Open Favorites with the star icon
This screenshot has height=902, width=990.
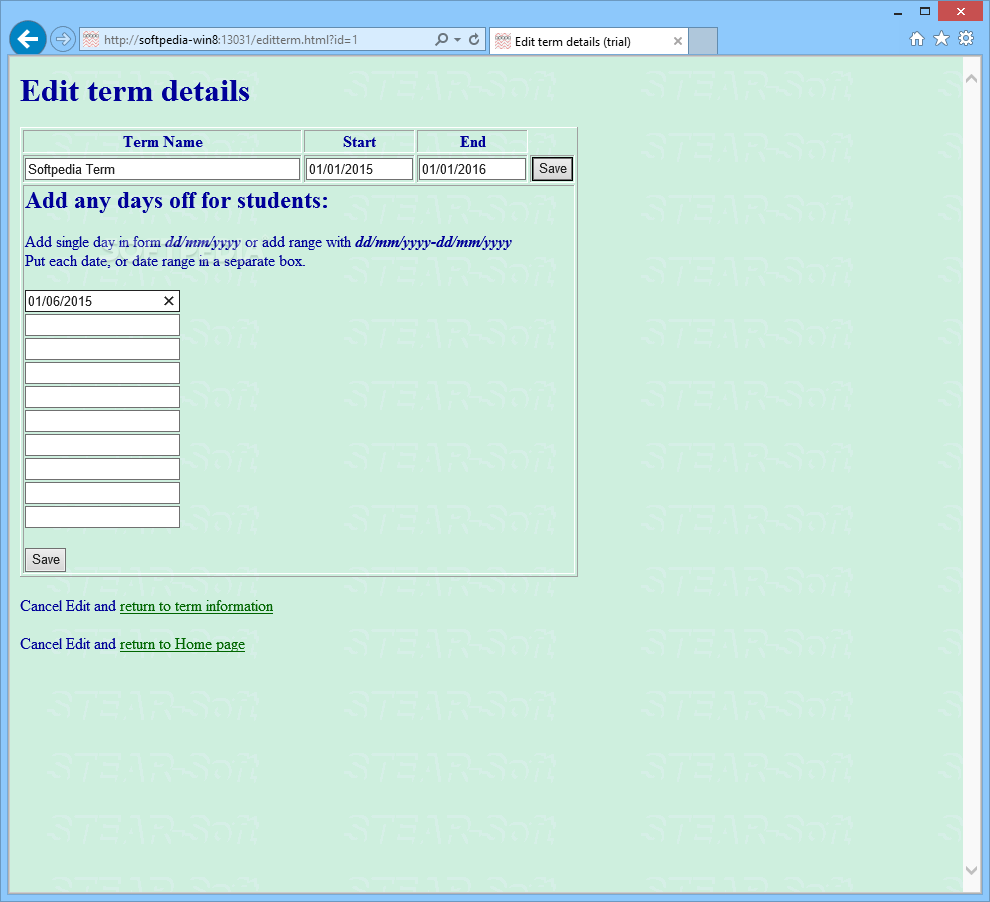[x=941, y=39]
